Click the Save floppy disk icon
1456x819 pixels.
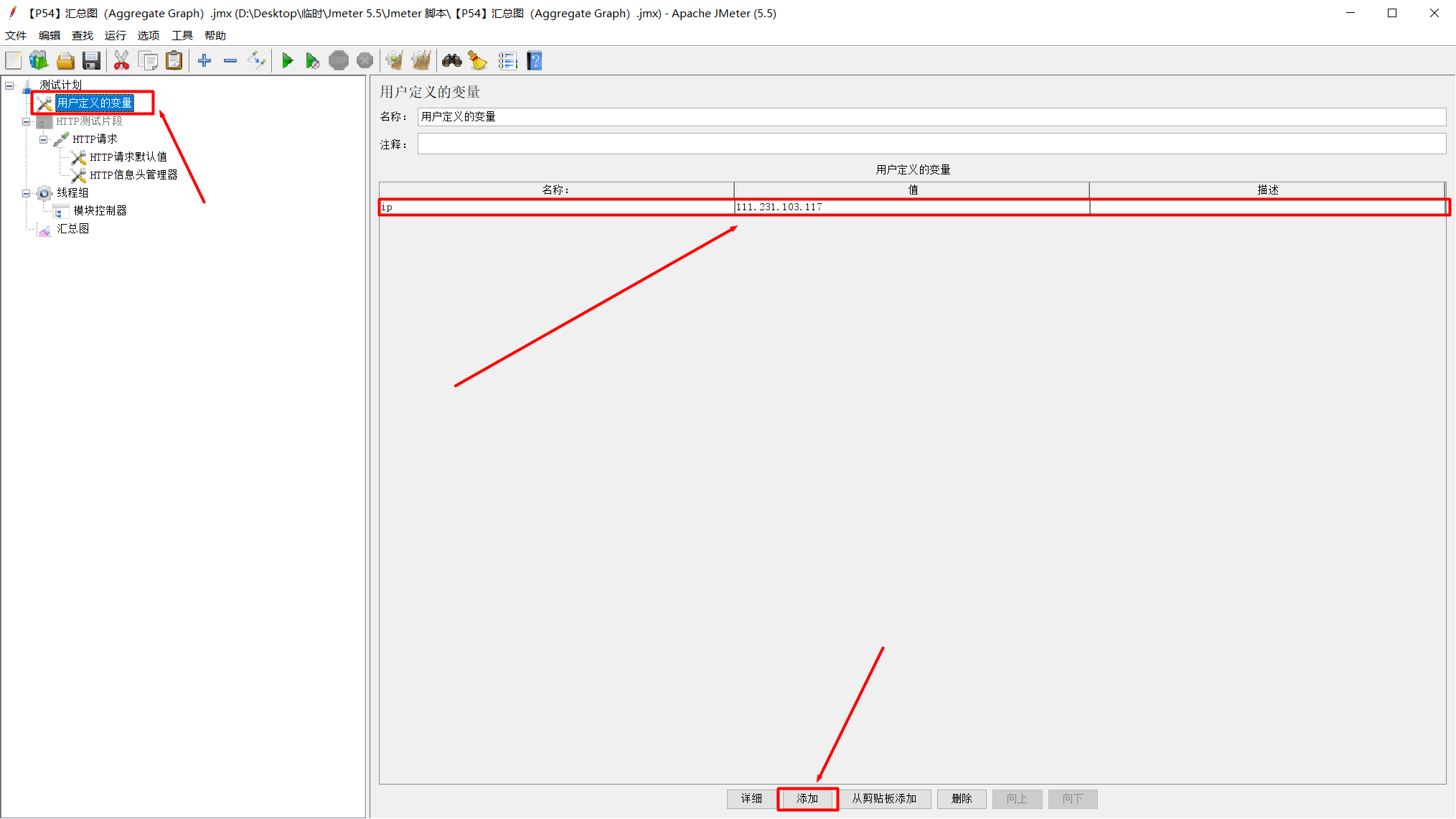tap(91, 61)
